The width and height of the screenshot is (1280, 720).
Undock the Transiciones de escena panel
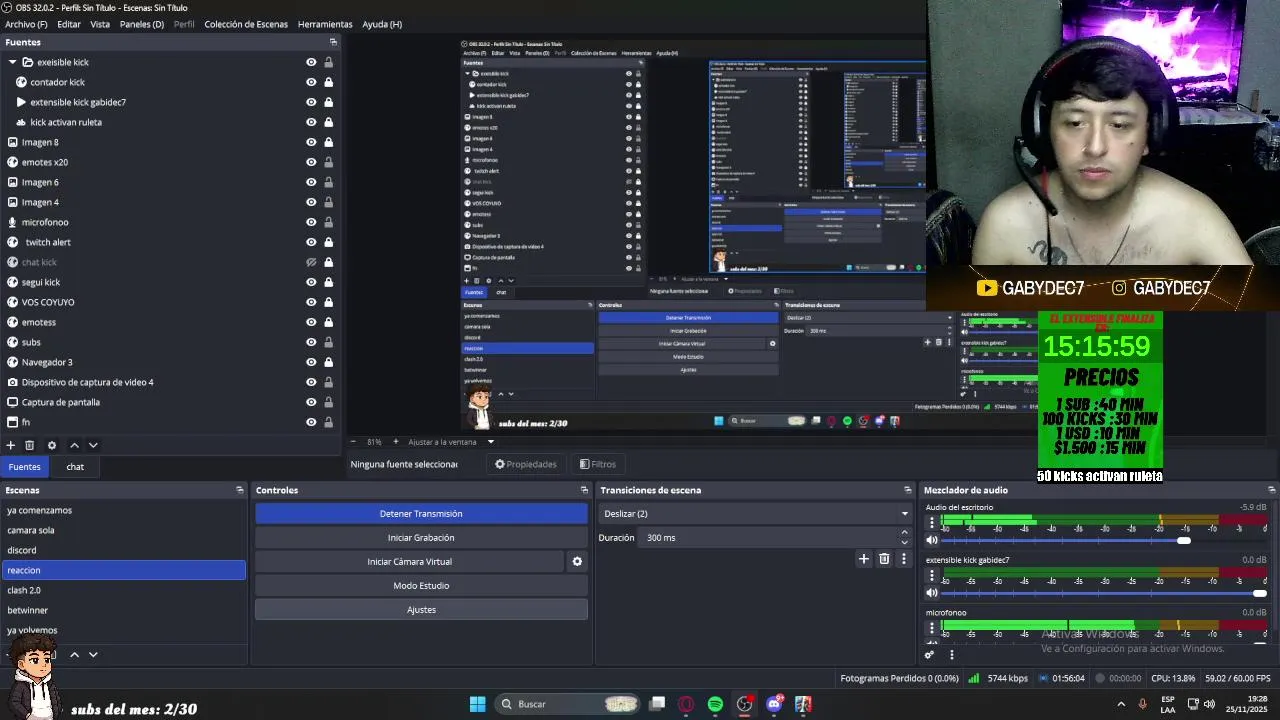(x=908, y=490)
